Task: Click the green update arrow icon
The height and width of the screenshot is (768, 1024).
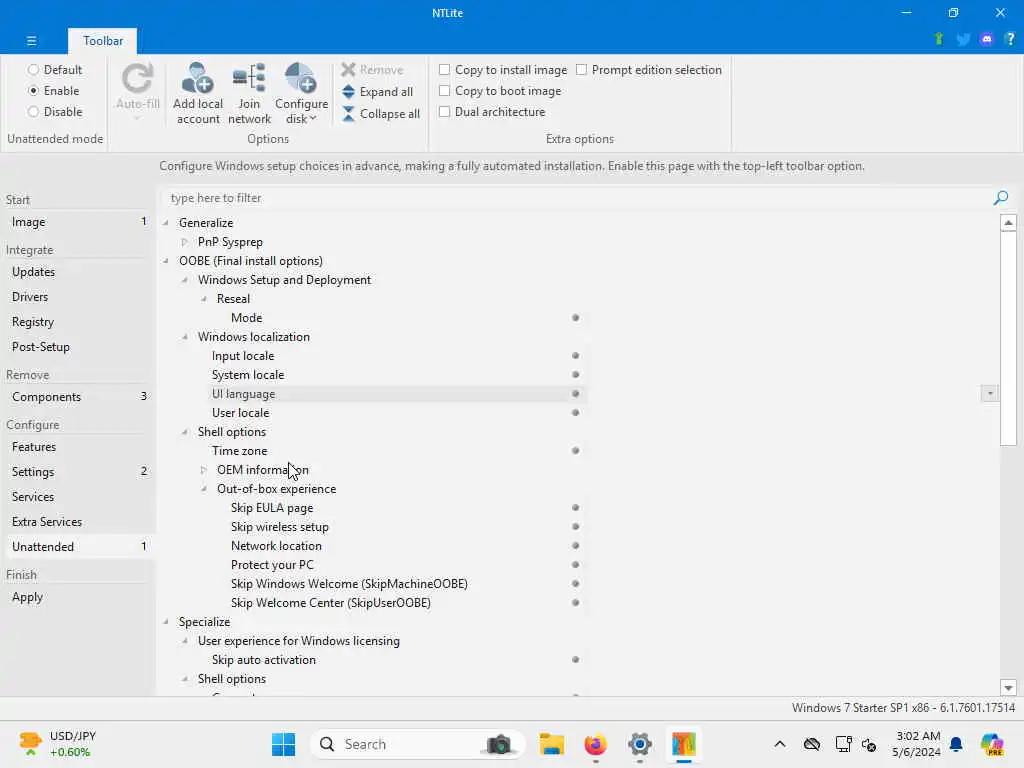Action: coord(939,39)
